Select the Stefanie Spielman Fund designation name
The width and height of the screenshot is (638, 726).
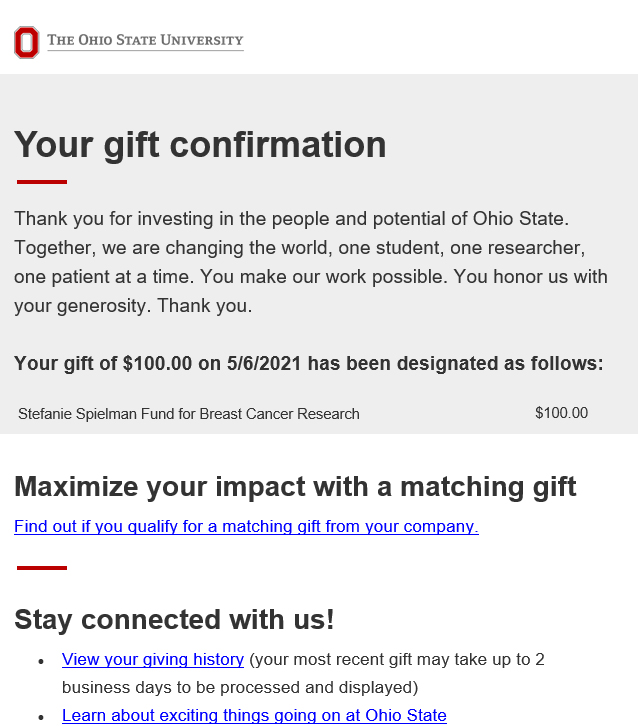(x=189, y=413)
